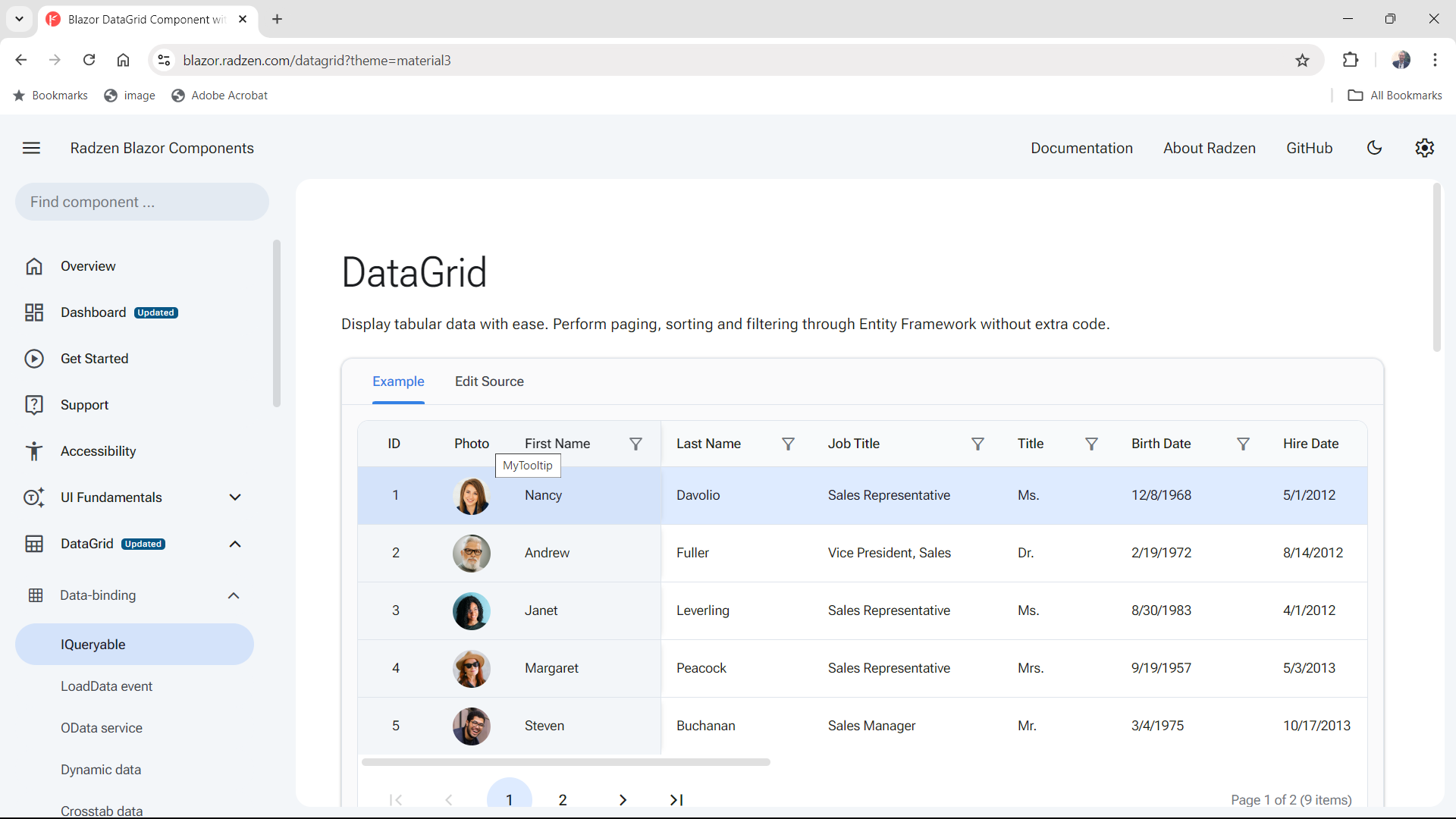Open the About Radzen link
The image size is (1456, 819).
point(1210,148)
